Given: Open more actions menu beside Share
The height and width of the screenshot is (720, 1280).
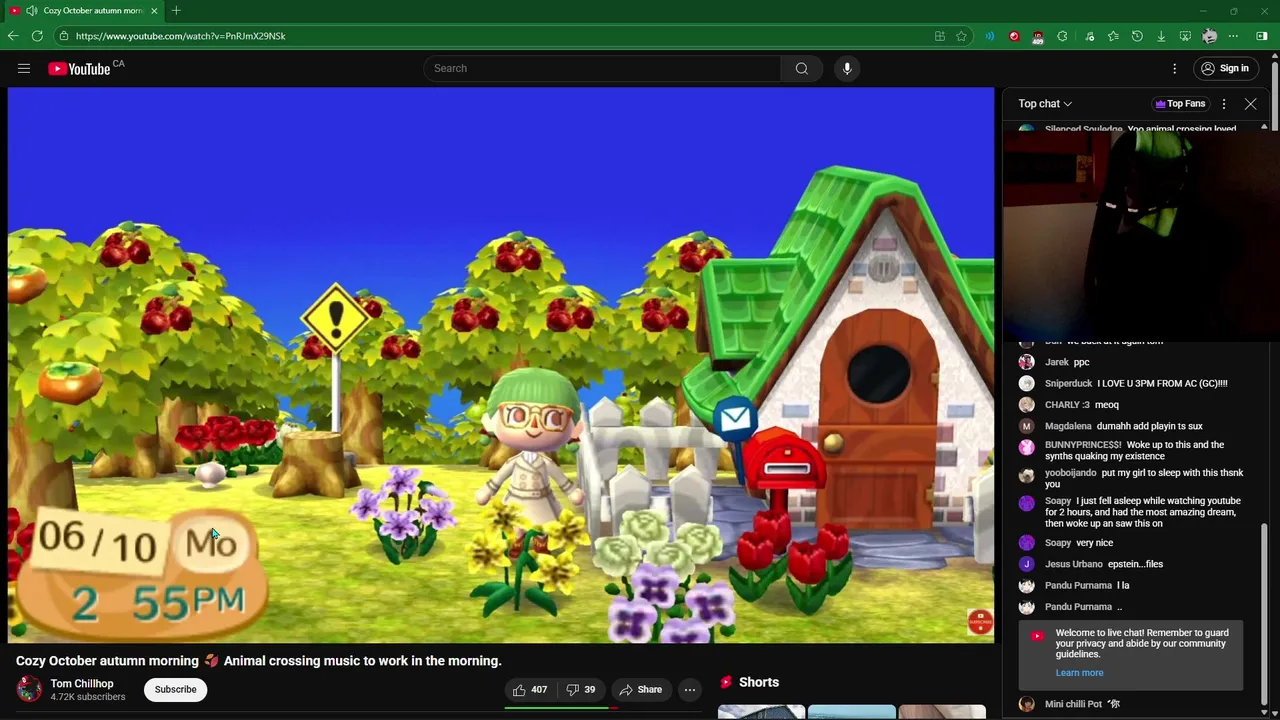Looking at the screenshot, I should pyautogui.click(x=690, y=689).
